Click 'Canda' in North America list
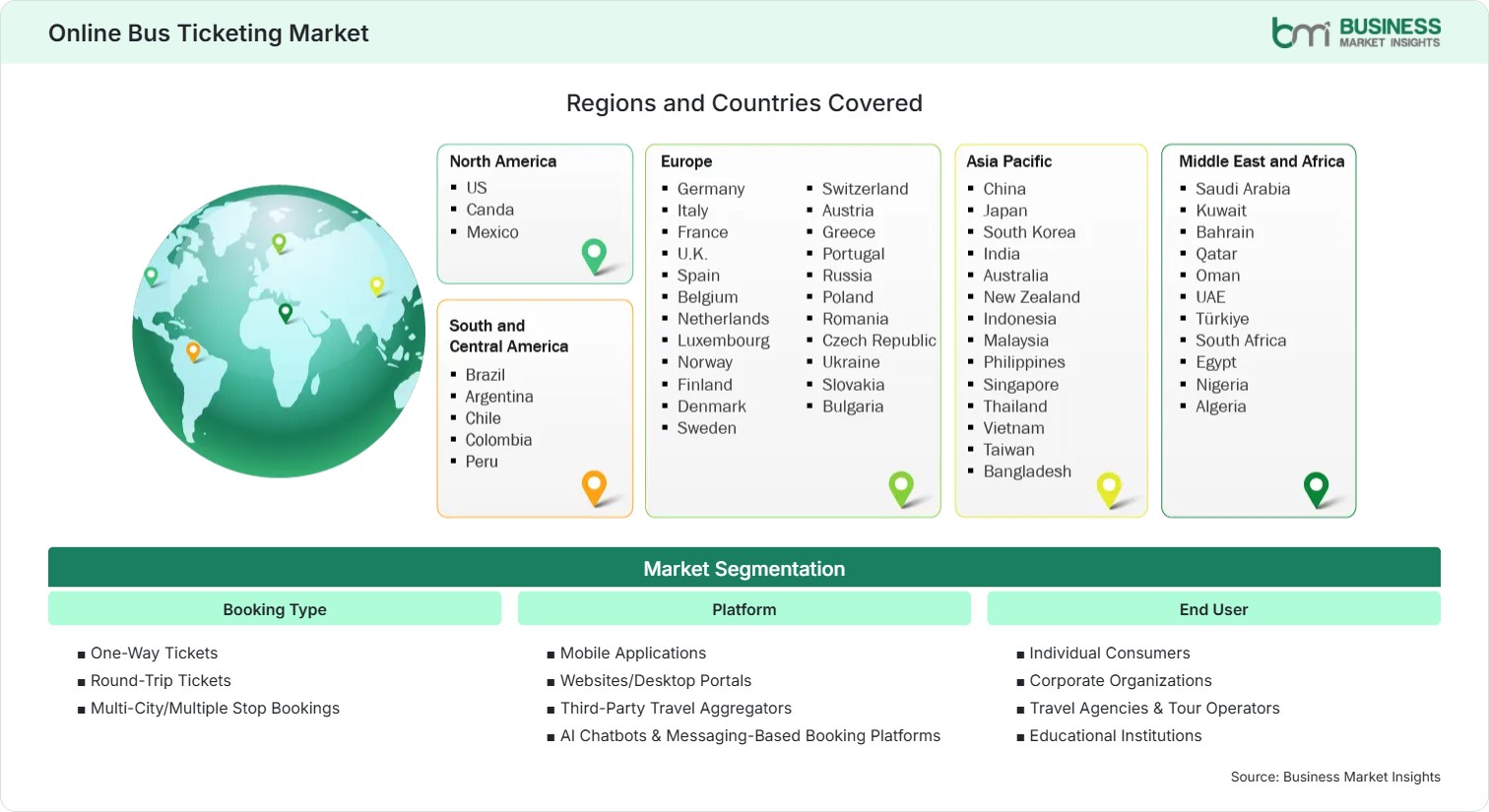 [490, 210]
